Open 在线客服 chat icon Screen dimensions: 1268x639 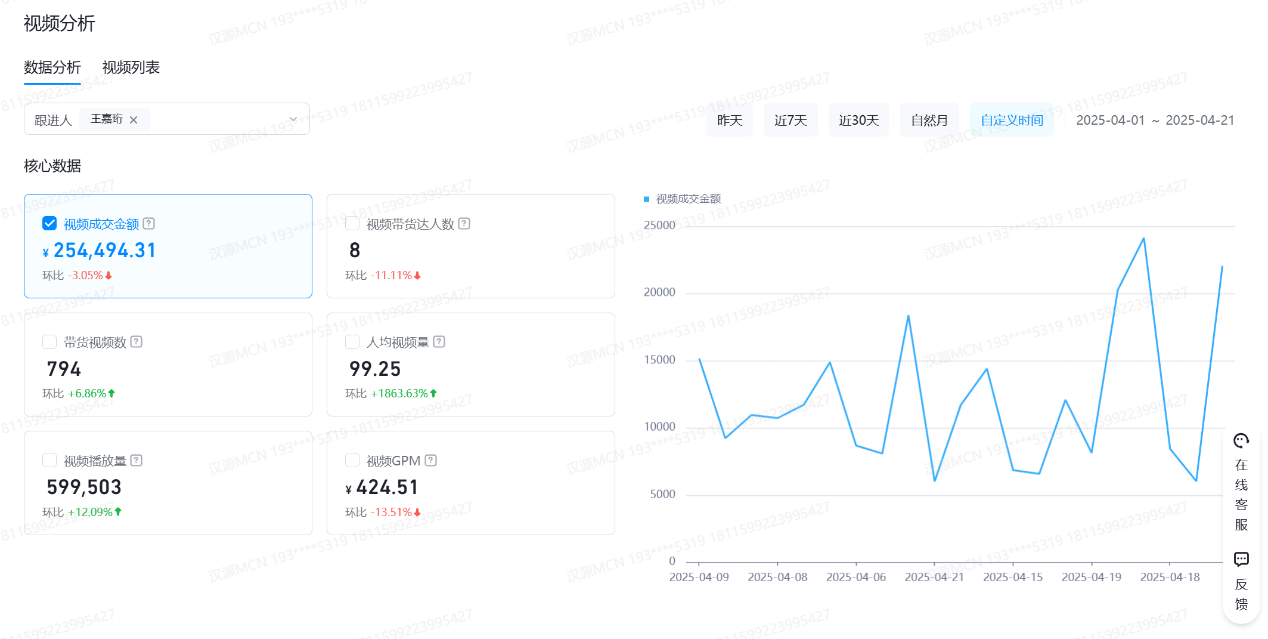coord(1241,441)
